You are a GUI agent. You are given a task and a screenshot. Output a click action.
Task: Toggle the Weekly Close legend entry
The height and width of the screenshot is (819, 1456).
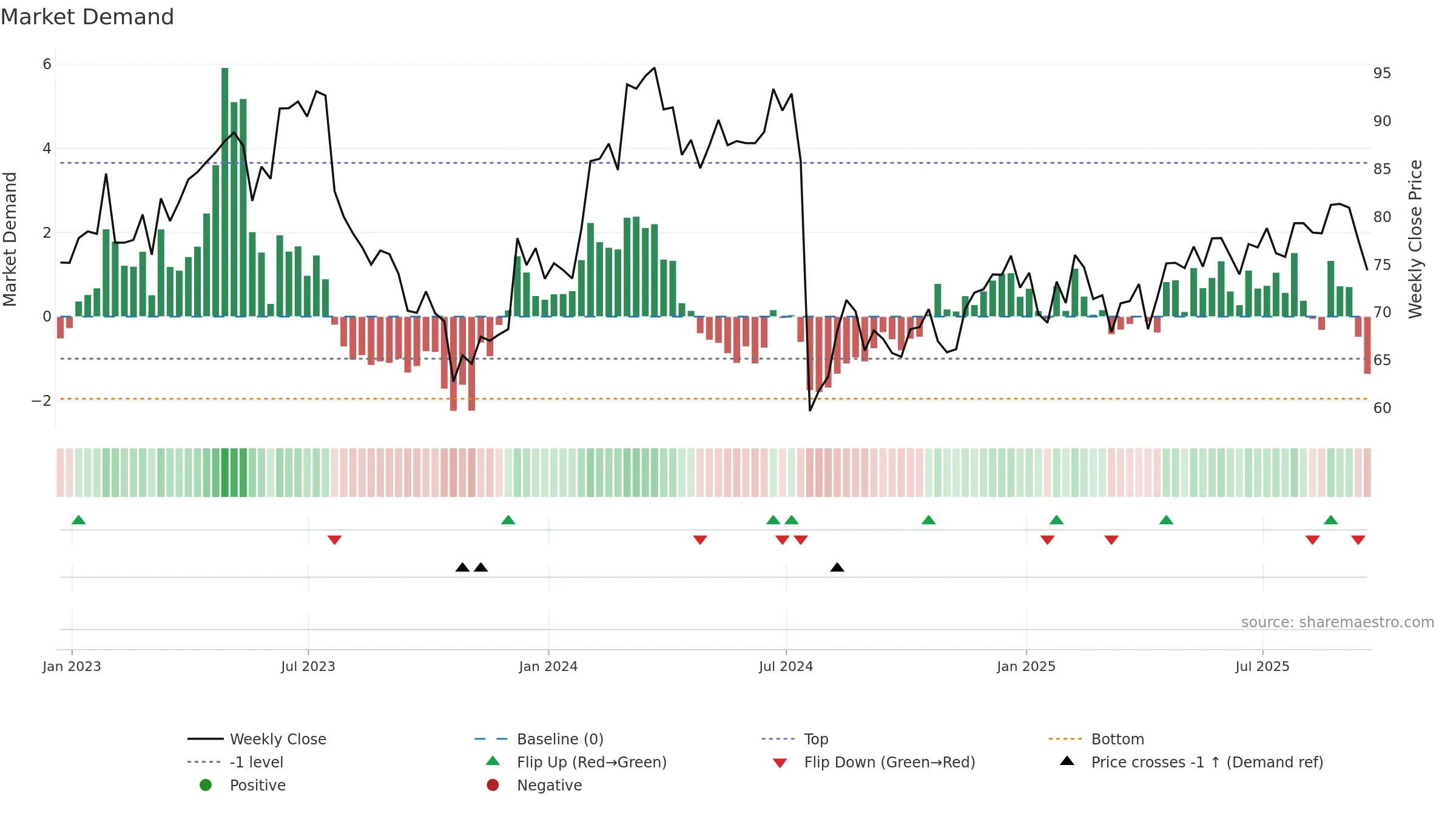(257, 739)
